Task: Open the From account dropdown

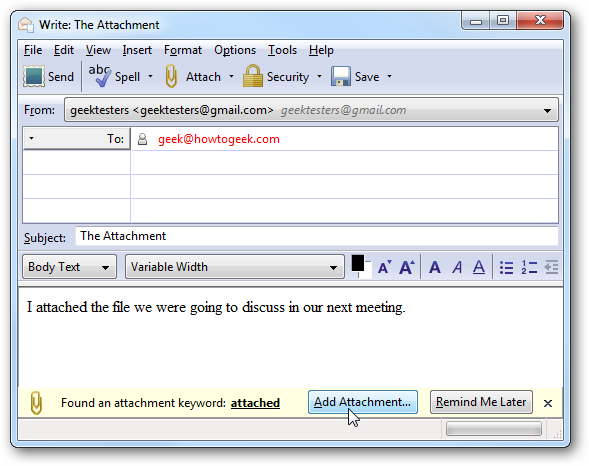Action: pos(311,110)
